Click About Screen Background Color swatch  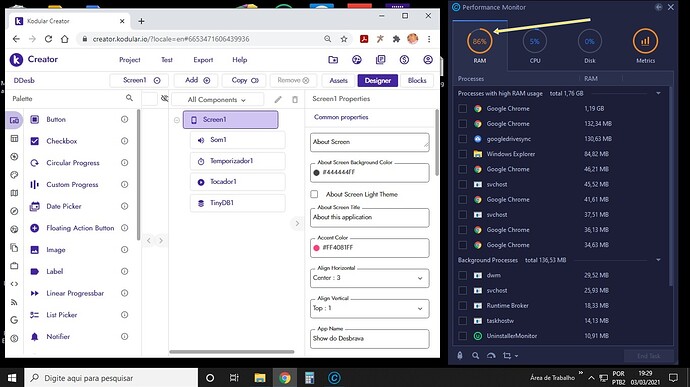tap(316, 173)
